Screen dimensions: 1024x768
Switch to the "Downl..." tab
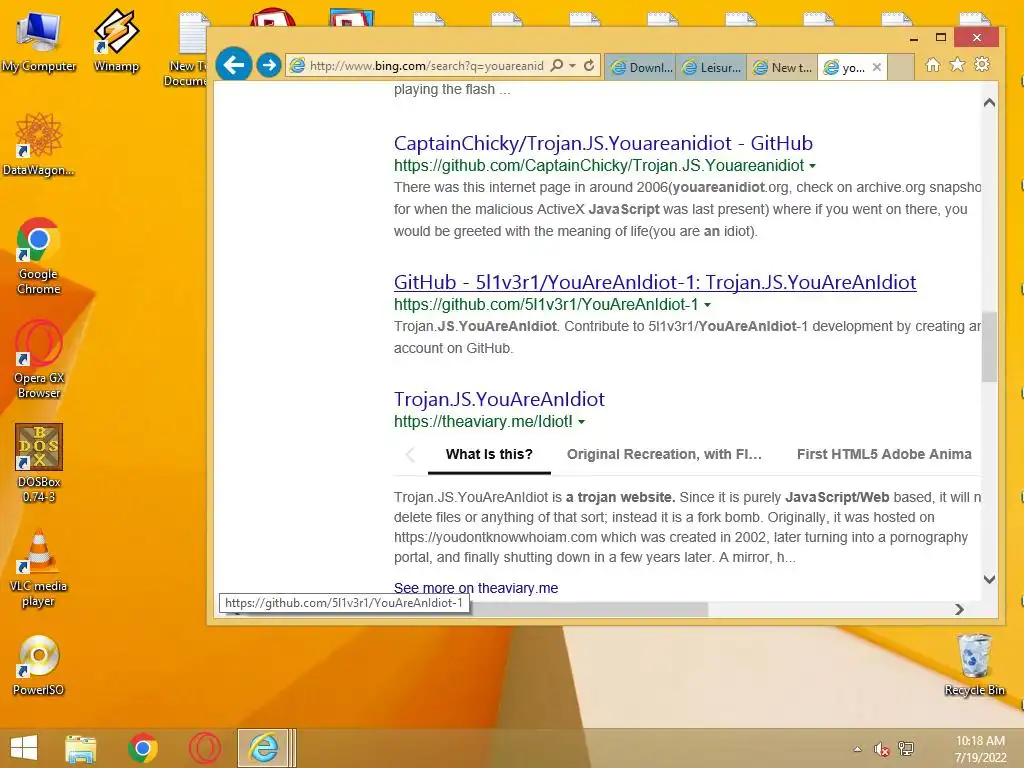click(x=641, y=67)
